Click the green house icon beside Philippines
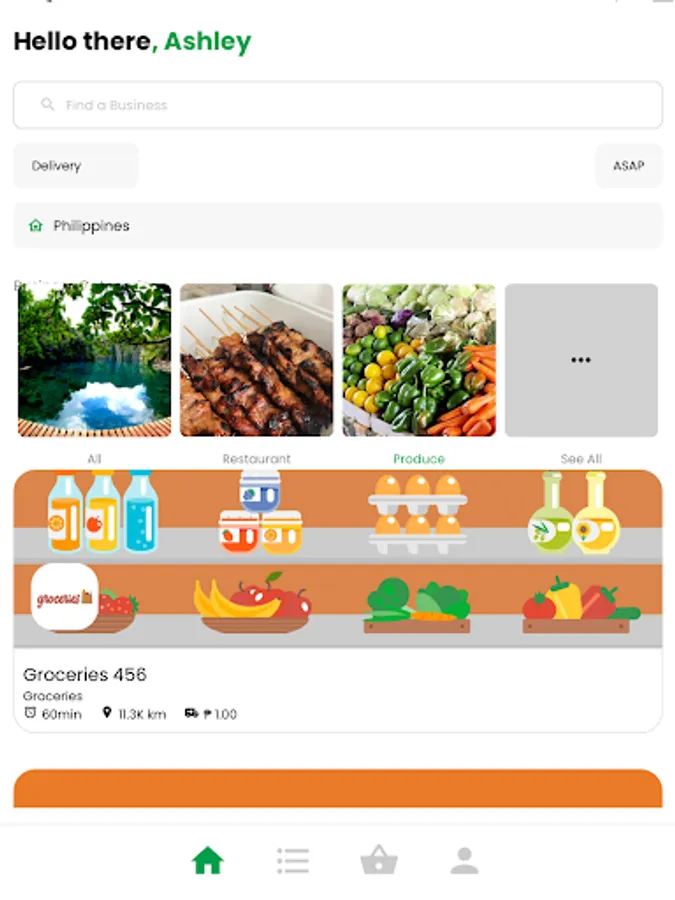675x900 pixels. click(36, 225)
